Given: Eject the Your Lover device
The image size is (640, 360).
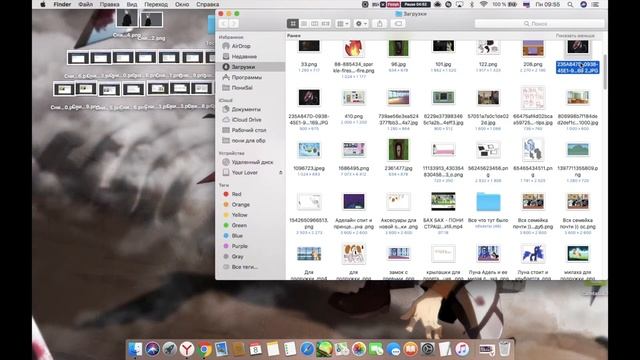Looking at the screenshot, I should (x=280, y=173).
